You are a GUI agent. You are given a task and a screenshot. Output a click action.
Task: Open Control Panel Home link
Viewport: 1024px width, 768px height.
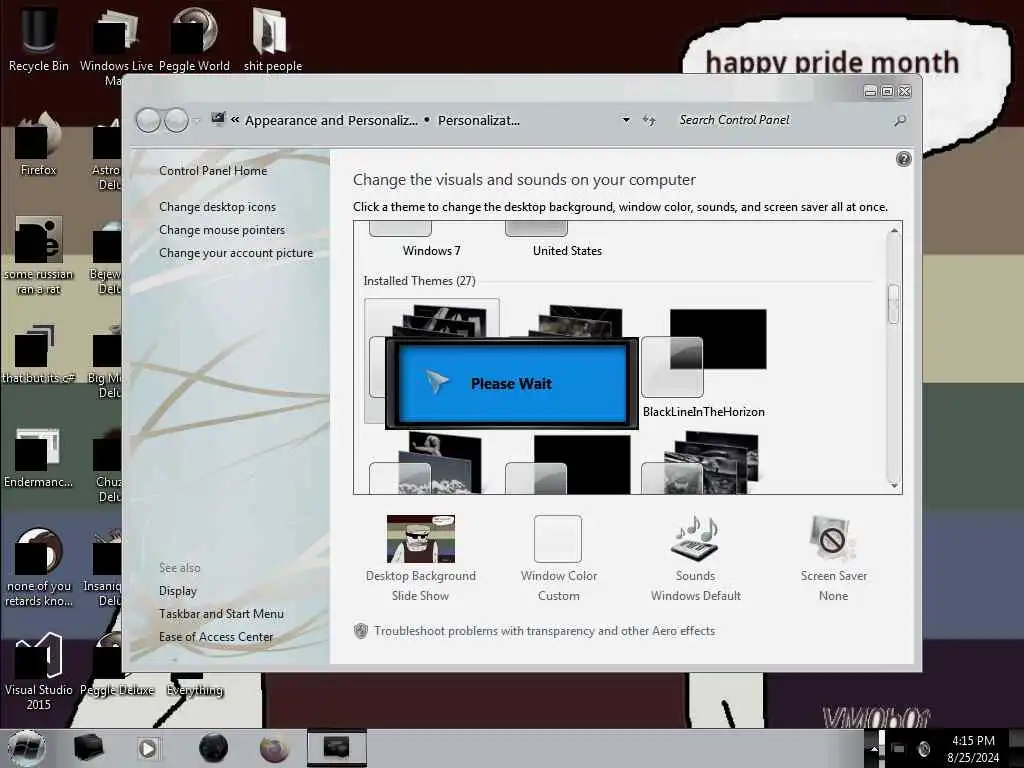[213, 170]
